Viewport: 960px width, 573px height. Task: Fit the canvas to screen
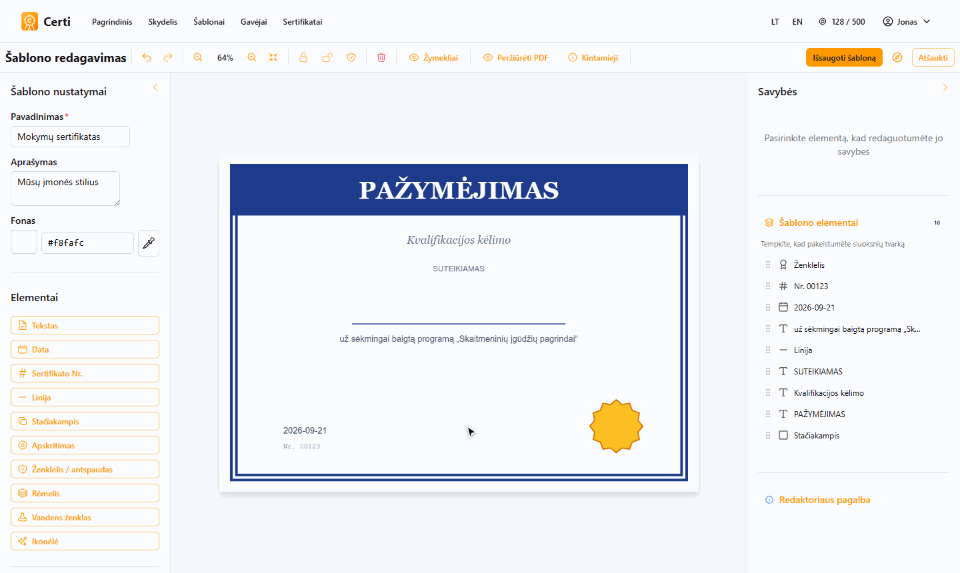273,58
